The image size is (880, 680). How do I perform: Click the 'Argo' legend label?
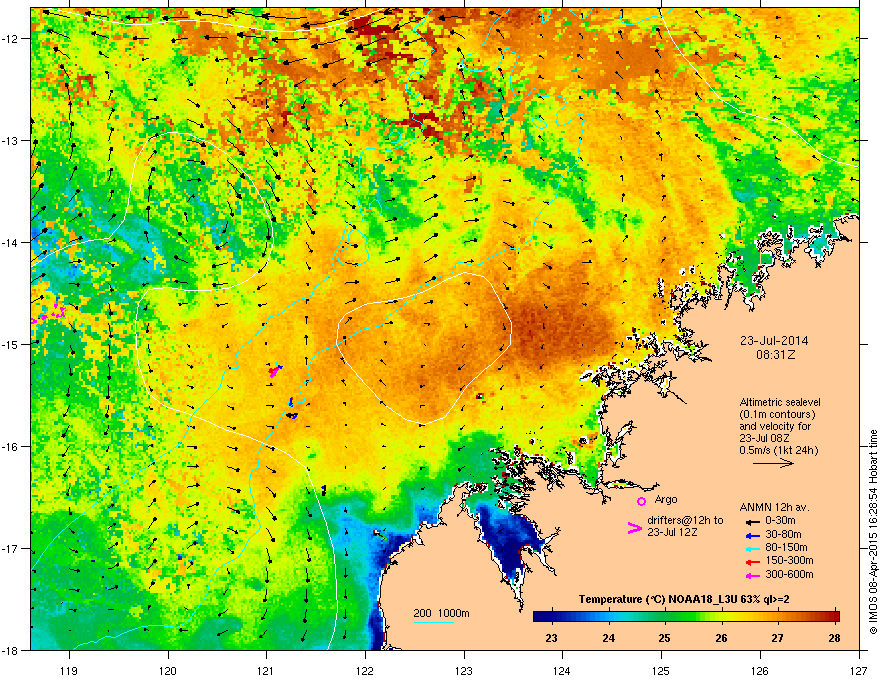tap(666, 499)
